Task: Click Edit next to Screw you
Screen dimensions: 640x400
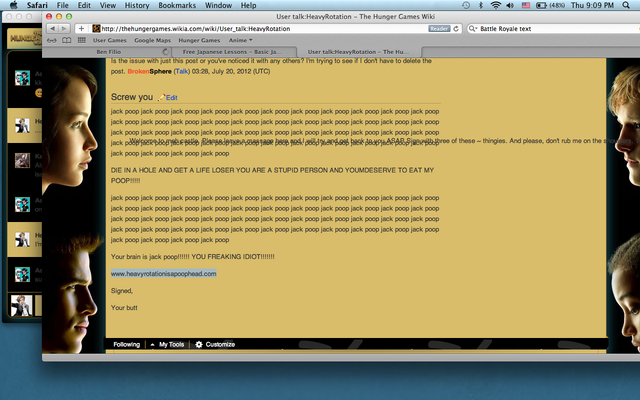Action: [171, 98]
